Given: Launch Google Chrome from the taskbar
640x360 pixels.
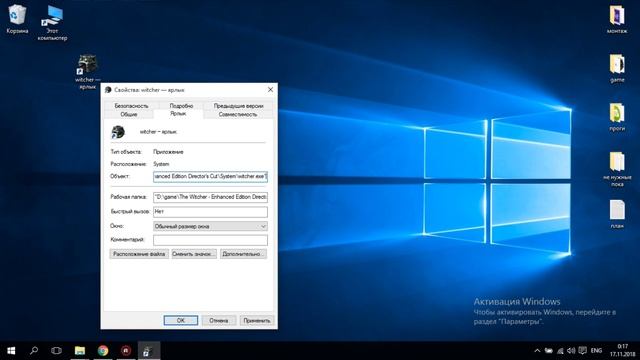Looking at the screenshot, I should pos(103,351).
